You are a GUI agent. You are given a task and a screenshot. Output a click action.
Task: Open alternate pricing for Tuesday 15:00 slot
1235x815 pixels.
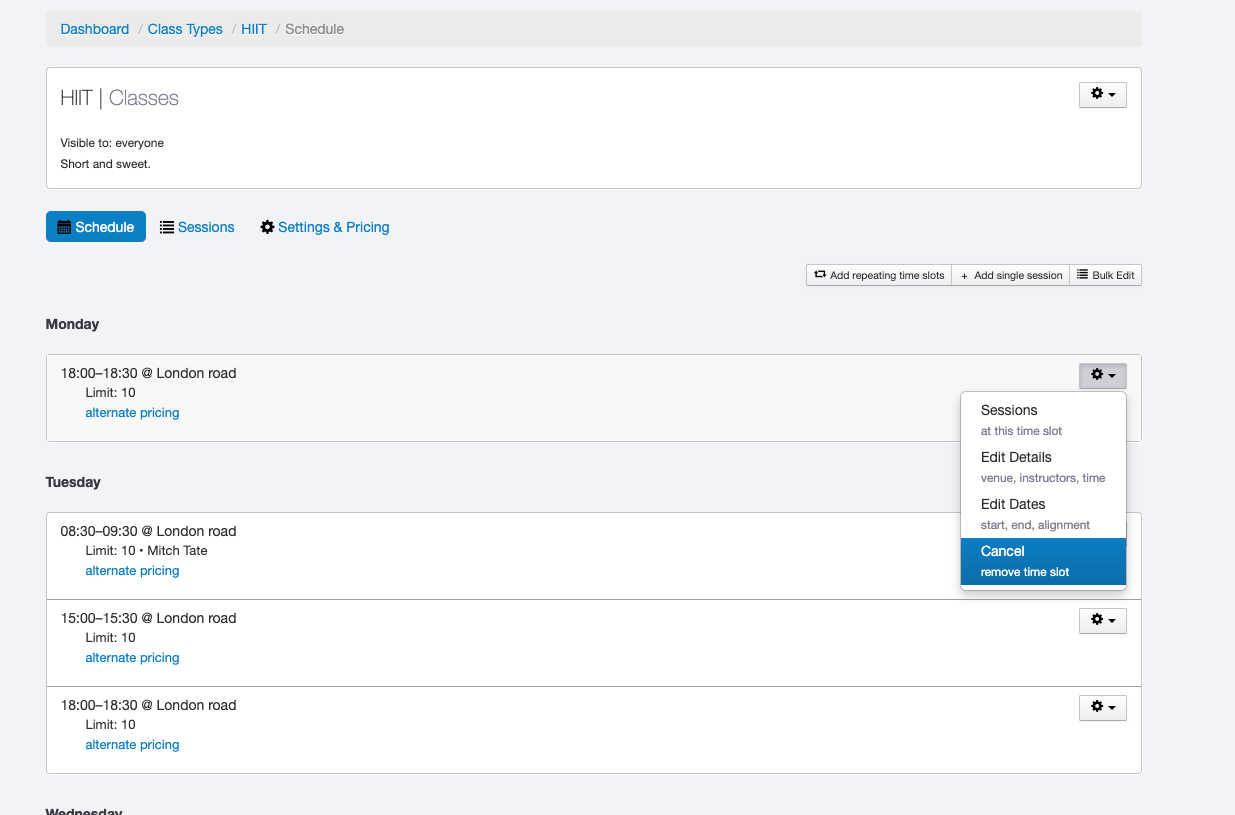132,658
